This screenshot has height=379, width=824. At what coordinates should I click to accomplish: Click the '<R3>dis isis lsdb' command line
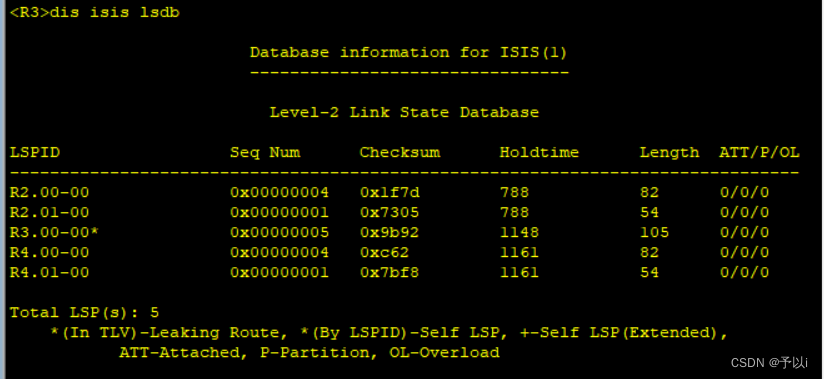95,12
